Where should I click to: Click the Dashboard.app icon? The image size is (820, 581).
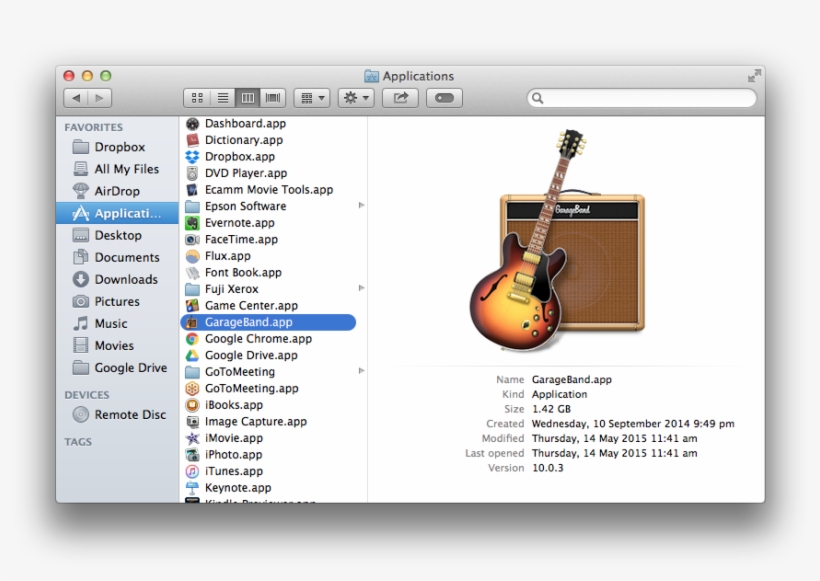192,123
